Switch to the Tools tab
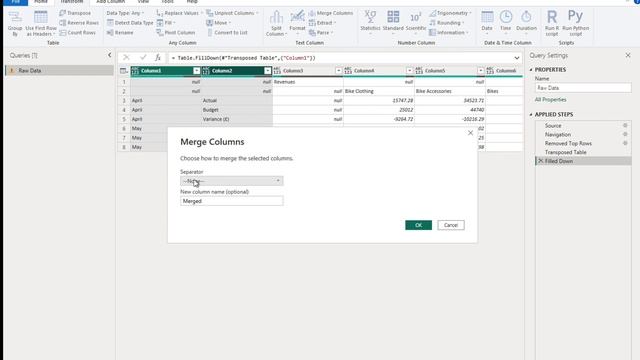This screenshot has height=360, width=640. coord(167,2)
